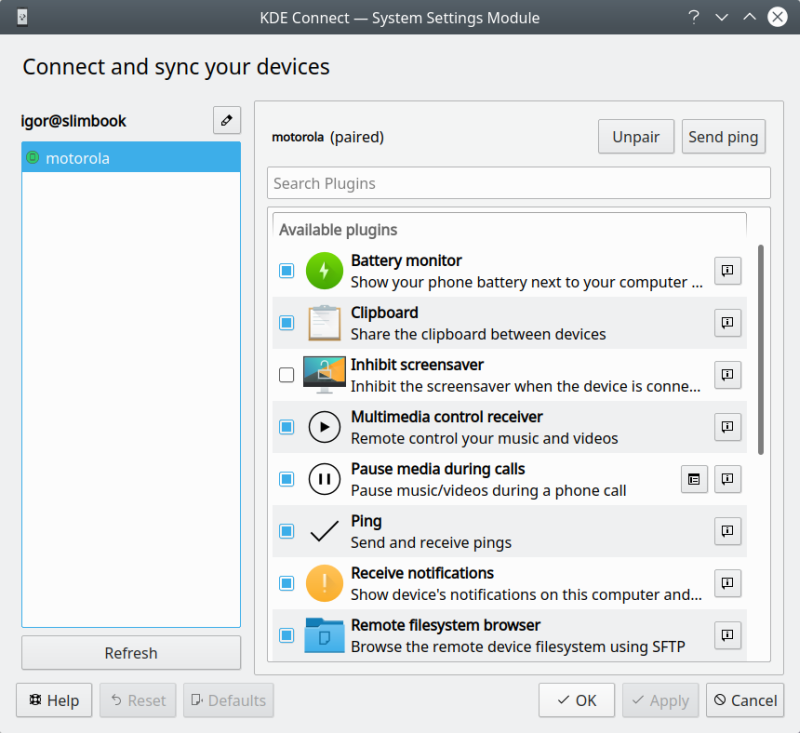Viewport: 800px width, 733px height.
Task: Refresh the device list
Action: (x=130, y=652)
